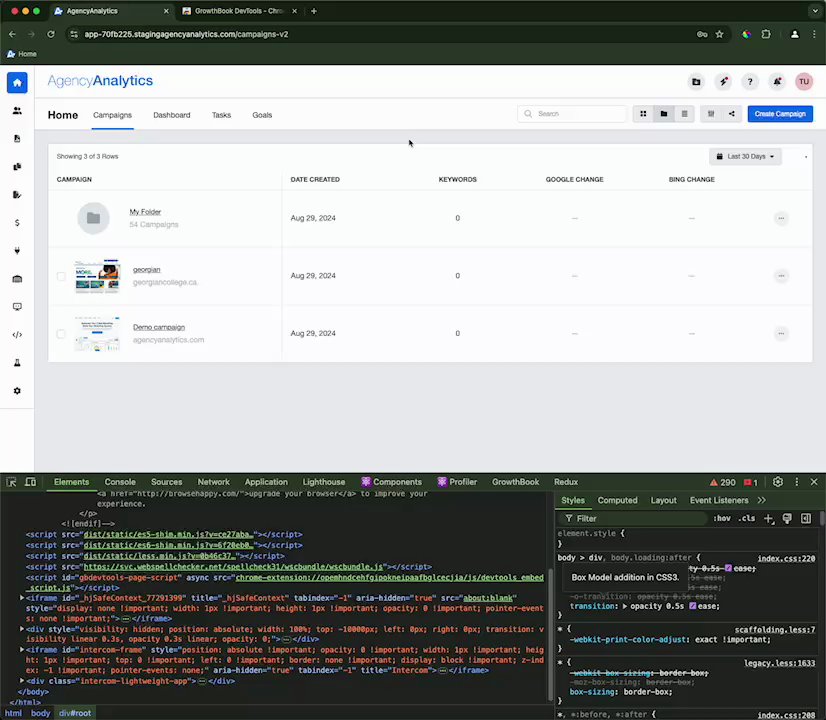Viewport: 826px width, 720px height.
Task: Open the three-dot menu for Demo campaign row
Action: click(x=781, y=333)
